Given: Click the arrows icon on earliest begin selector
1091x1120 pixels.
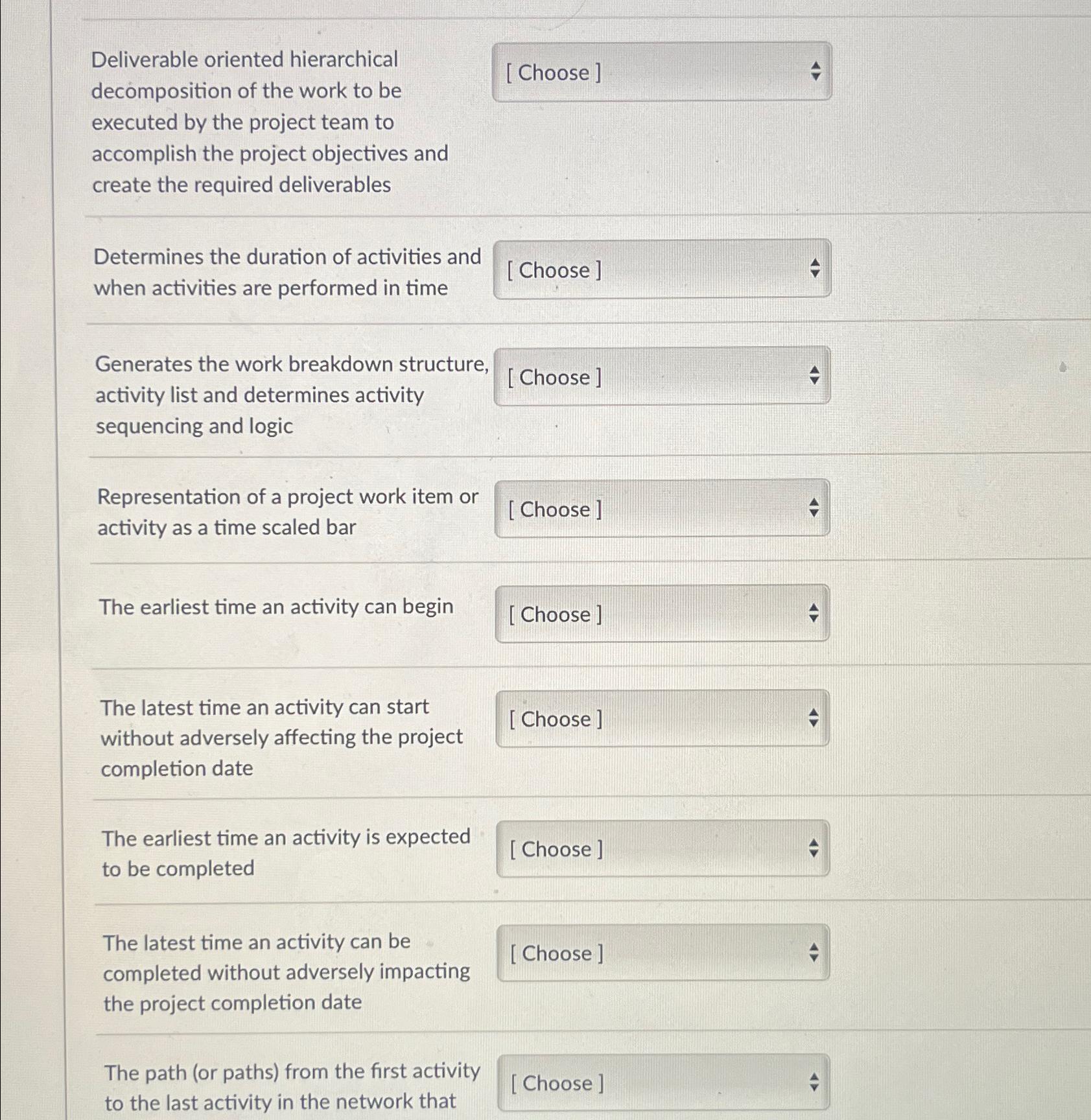Looking at the screenshot, I should [x=814, y=612].
